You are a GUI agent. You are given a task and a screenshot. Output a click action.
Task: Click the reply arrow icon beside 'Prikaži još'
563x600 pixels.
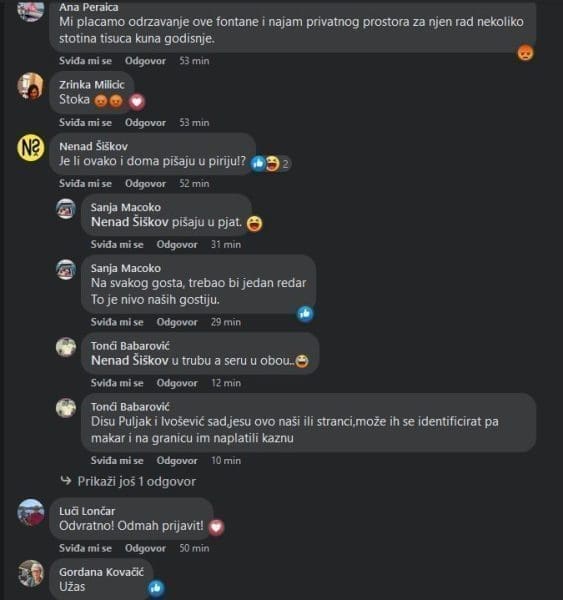pyautogui.click(x=66, y=480)
